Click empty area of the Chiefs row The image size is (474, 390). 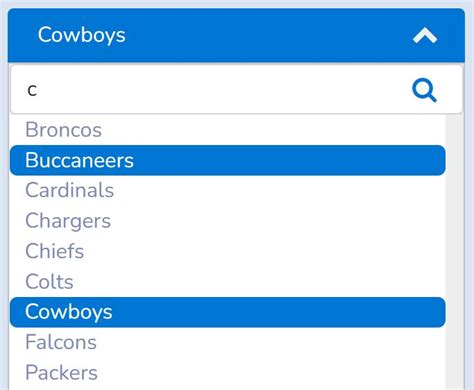coord(263,251)
